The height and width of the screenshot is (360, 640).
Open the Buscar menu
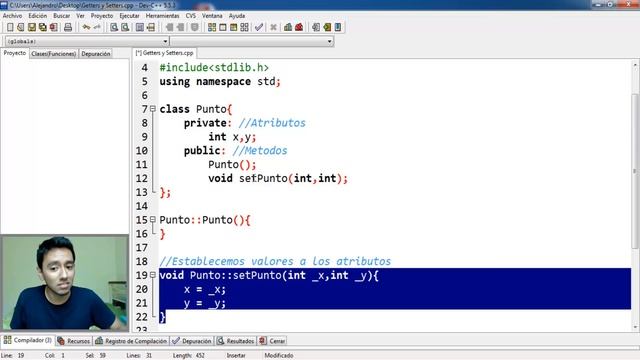[62, 16]
